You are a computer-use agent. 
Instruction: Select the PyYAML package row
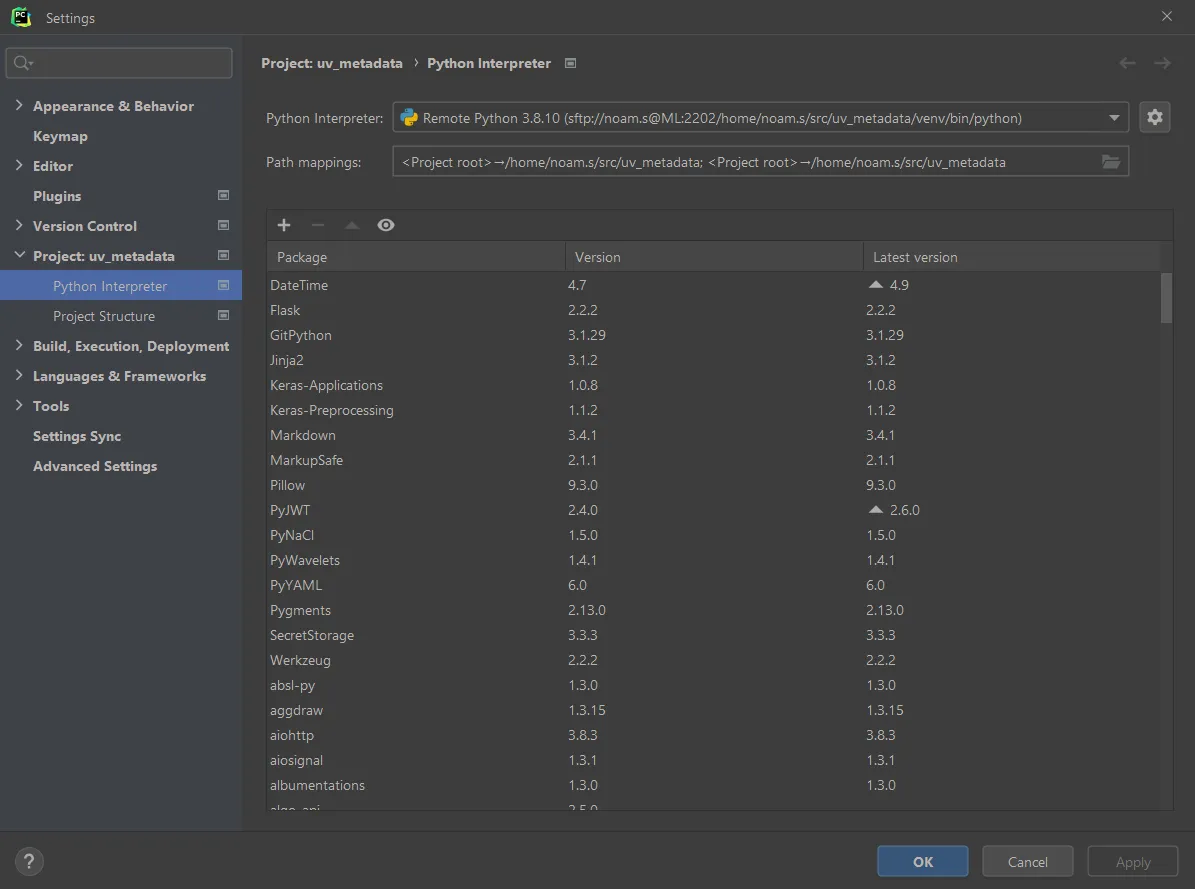713,585
